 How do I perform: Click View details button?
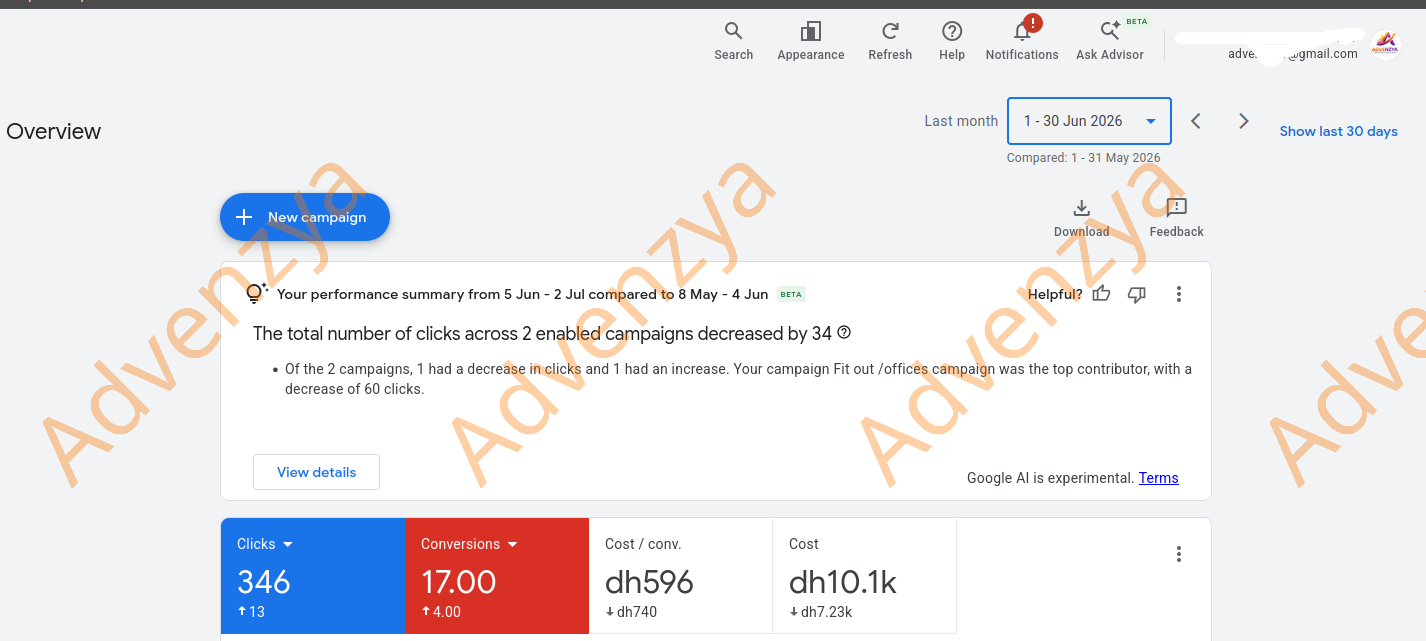click(316, 472)
